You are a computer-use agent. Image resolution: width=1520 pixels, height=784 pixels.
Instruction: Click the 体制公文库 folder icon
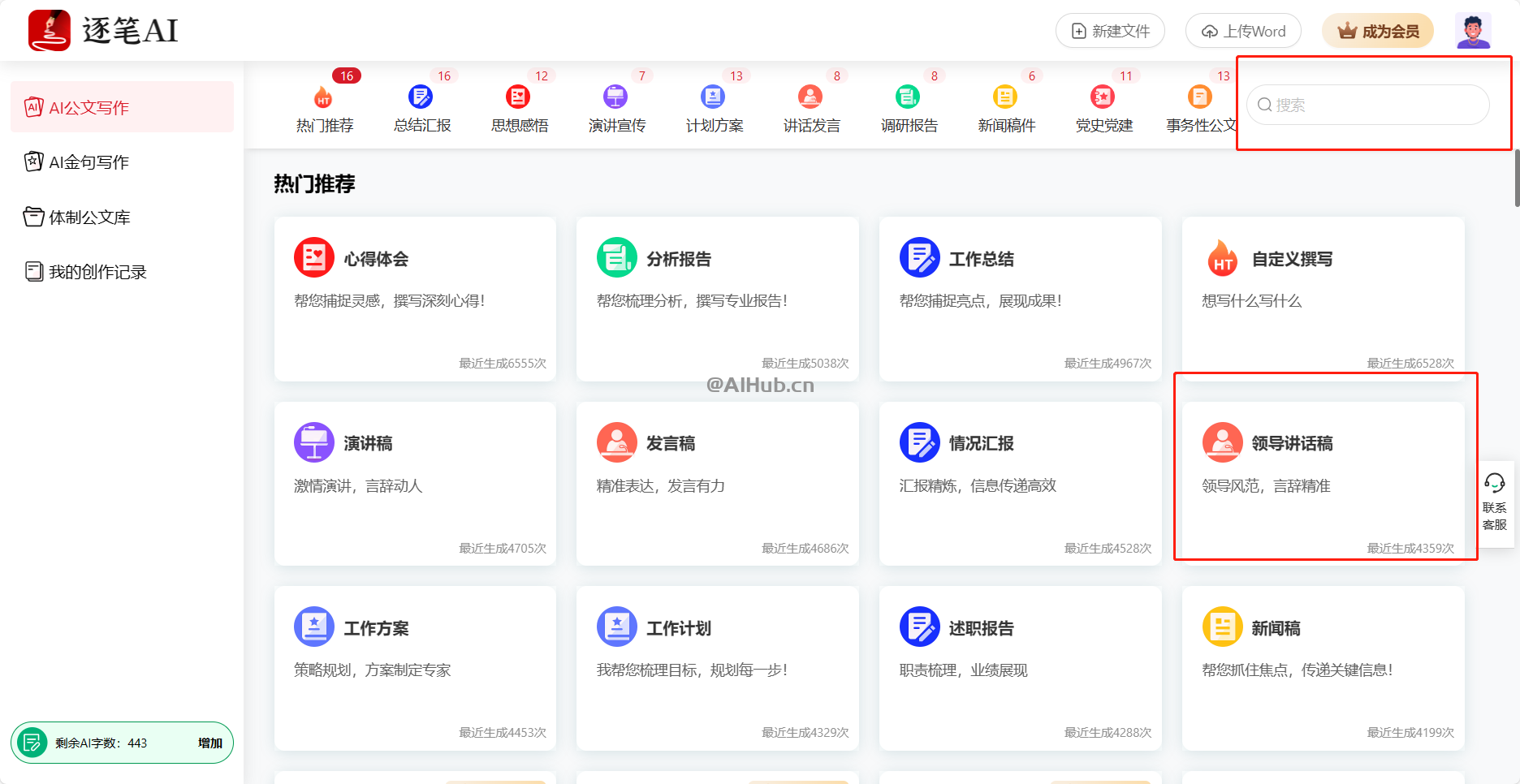(33, 217)
